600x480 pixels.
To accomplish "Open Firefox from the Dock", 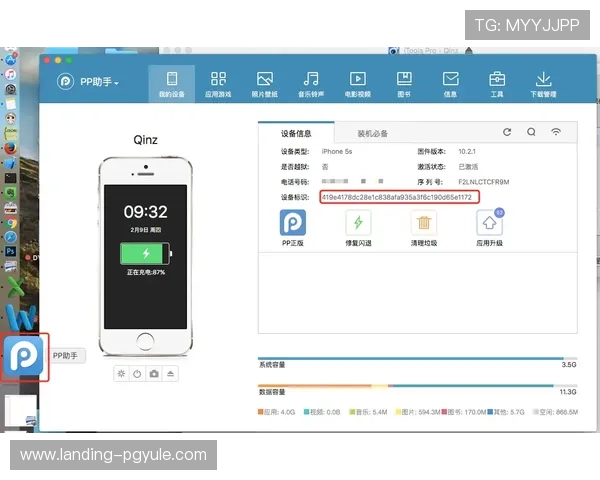I will (10, 148).
